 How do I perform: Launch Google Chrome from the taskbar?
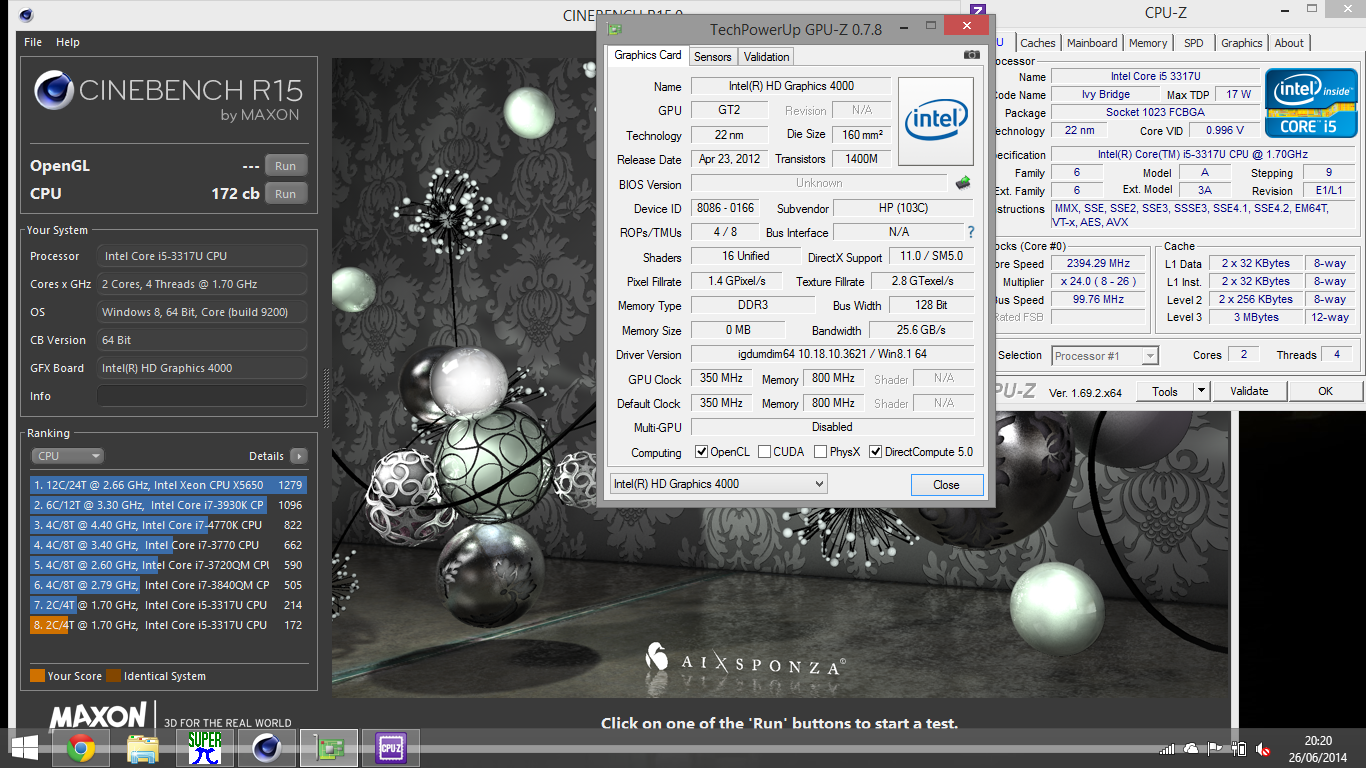point(81,748)
